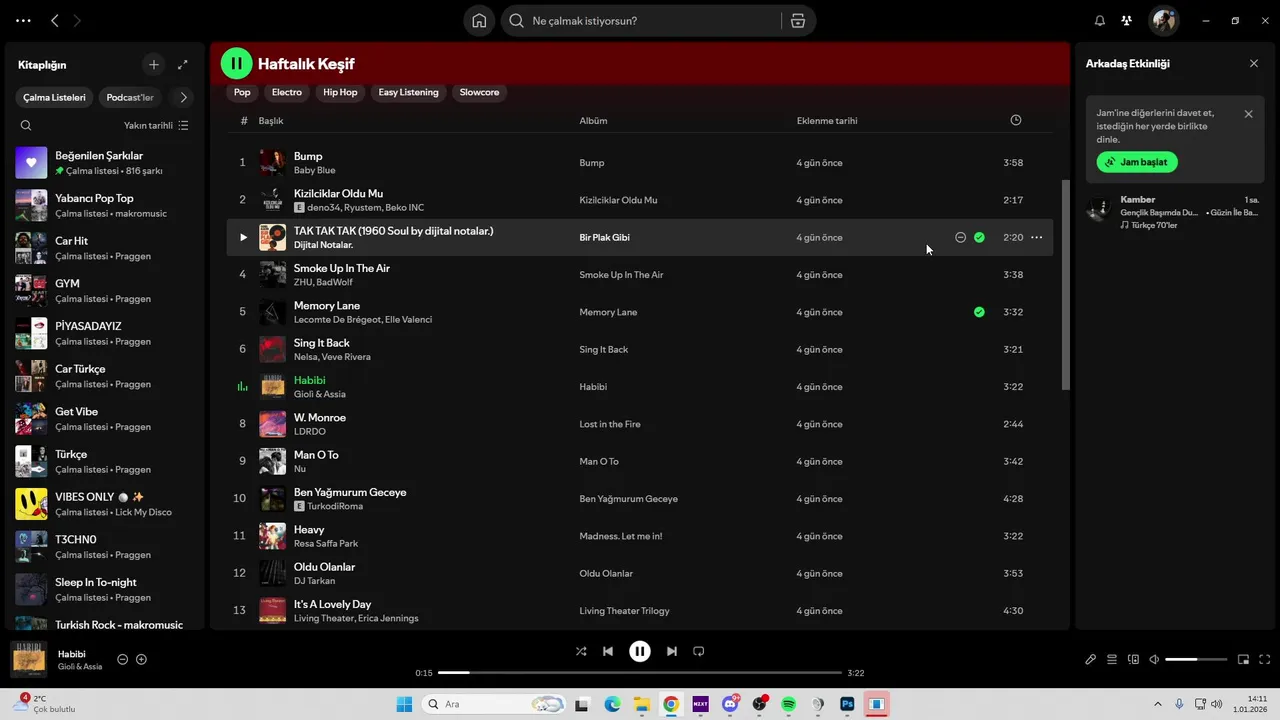Open the 'Bir Plak Gibi' album link
Viewport: 1280px width, 720px height.
tap(604, 238)
